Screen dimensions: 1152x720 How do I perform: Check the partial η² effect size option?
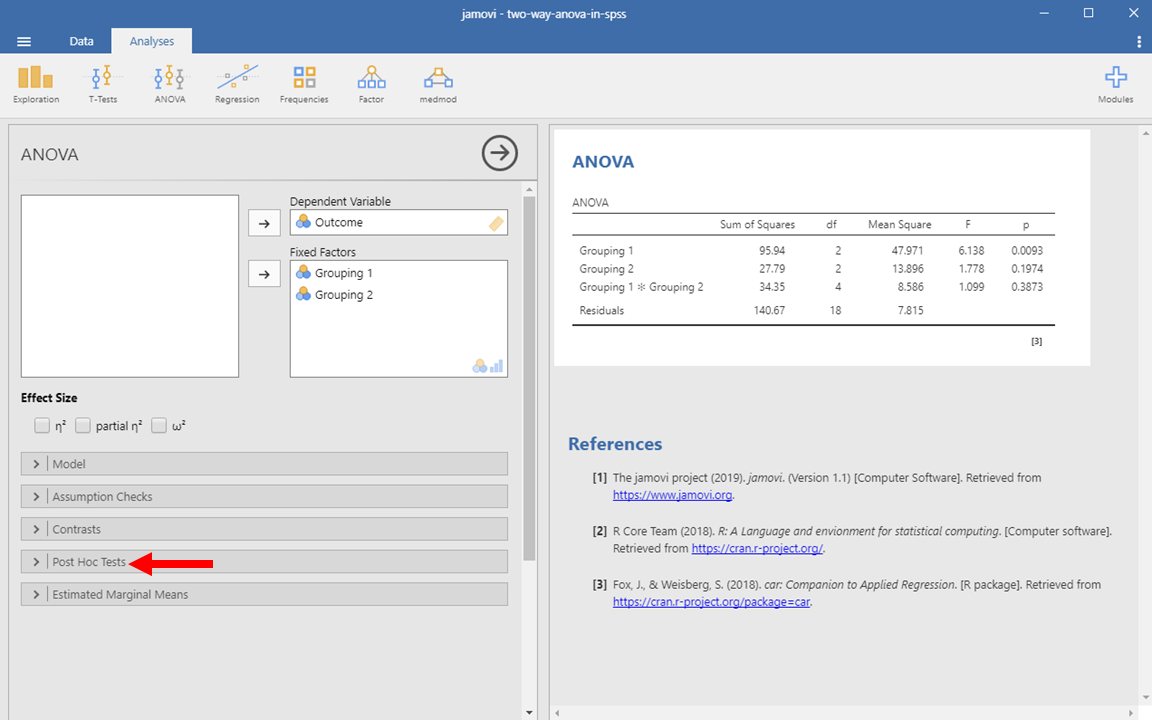(83, 426)
